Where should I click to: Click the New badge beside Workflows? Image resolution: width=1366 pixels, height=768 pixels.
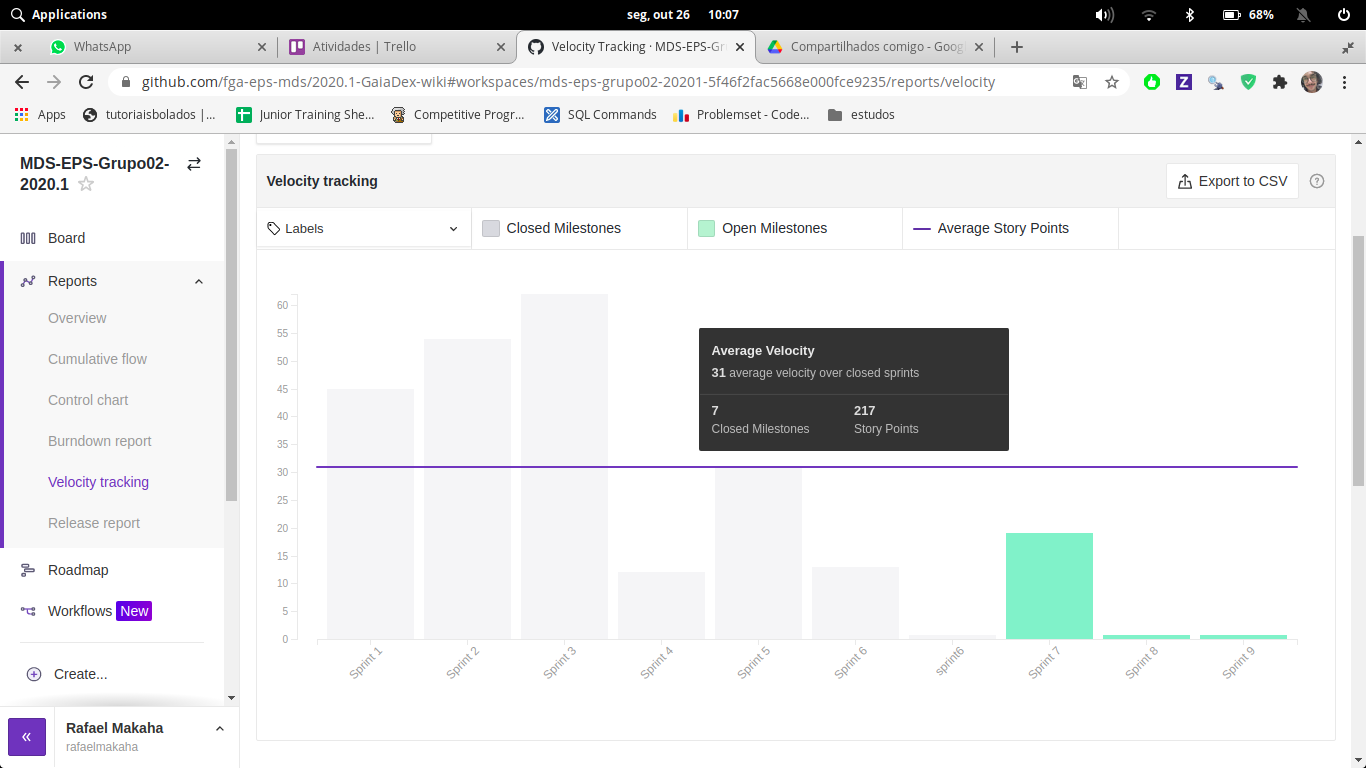pyautogui.click(x=134, y=611)
